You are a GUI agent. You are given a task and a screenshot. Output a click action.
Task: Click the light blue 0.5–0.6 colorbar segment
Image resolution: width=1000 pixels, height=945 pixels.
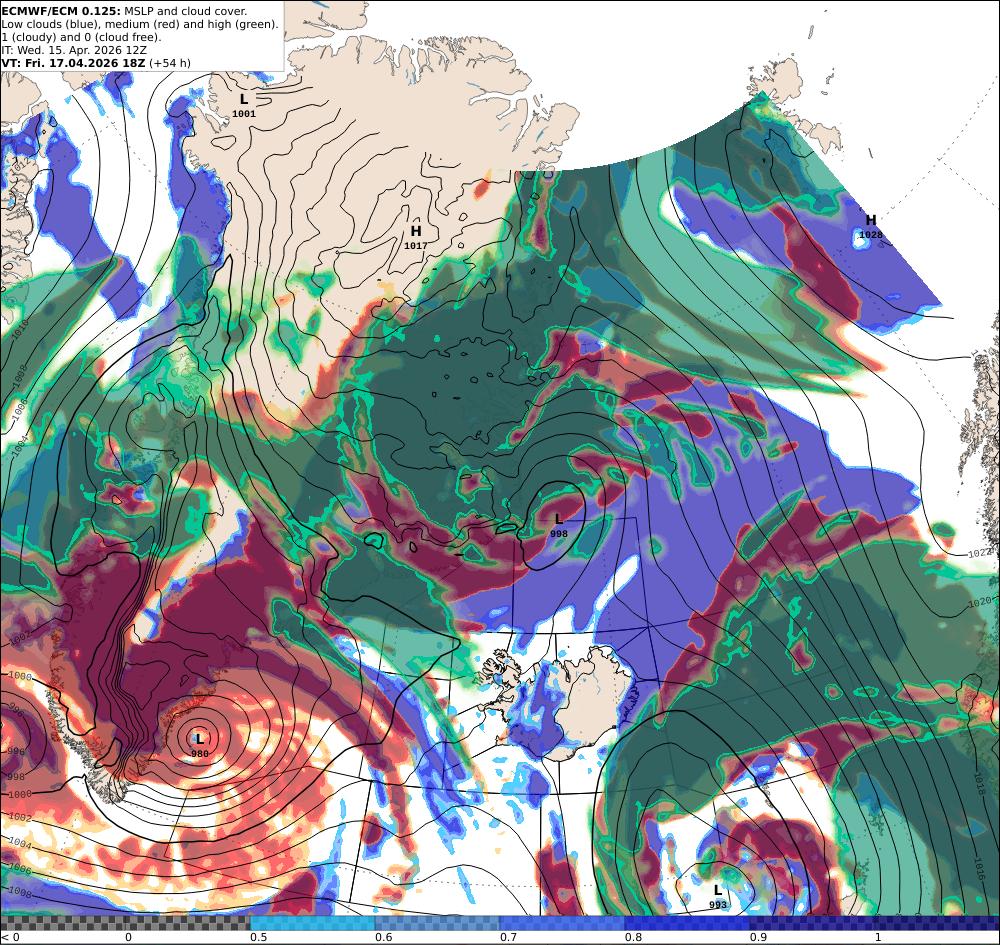point(312,922)
